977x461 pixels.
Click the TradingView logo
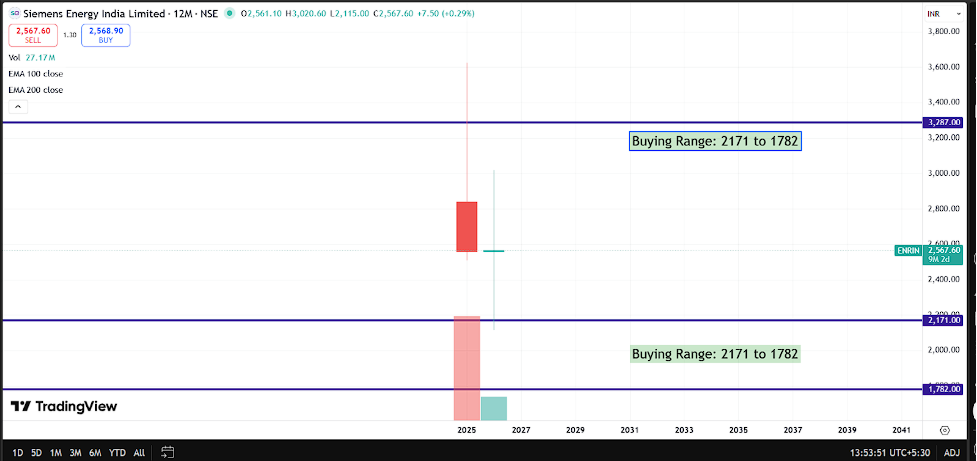[64, 407]
